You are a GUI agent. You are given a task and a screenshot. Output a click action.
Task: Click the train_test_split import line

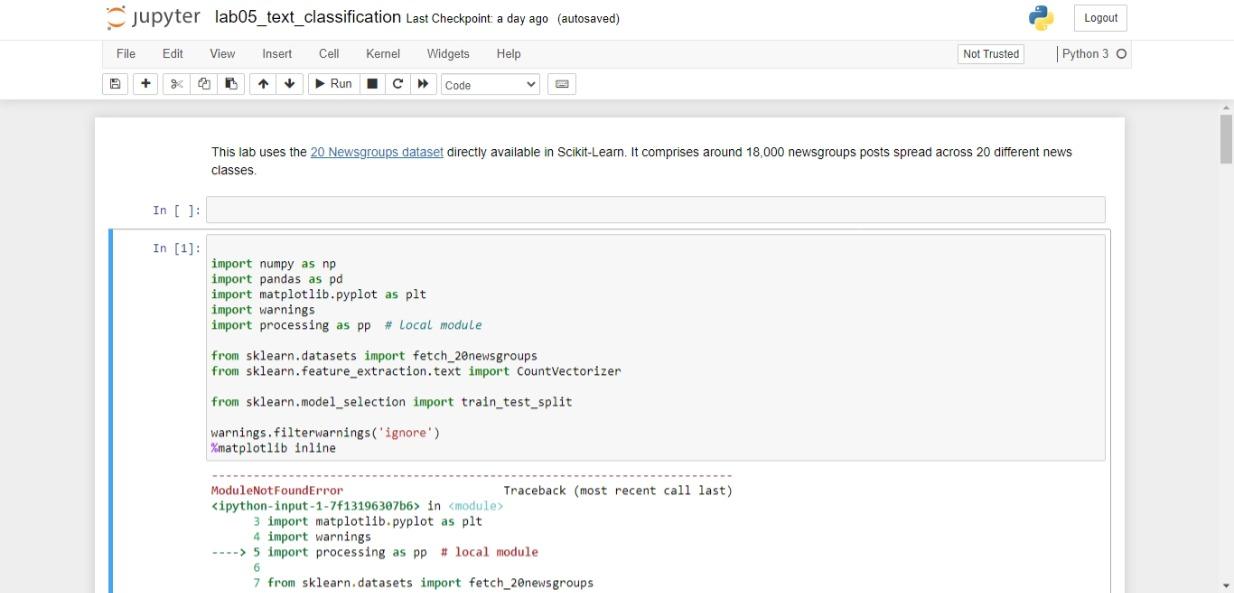[392, 402]
